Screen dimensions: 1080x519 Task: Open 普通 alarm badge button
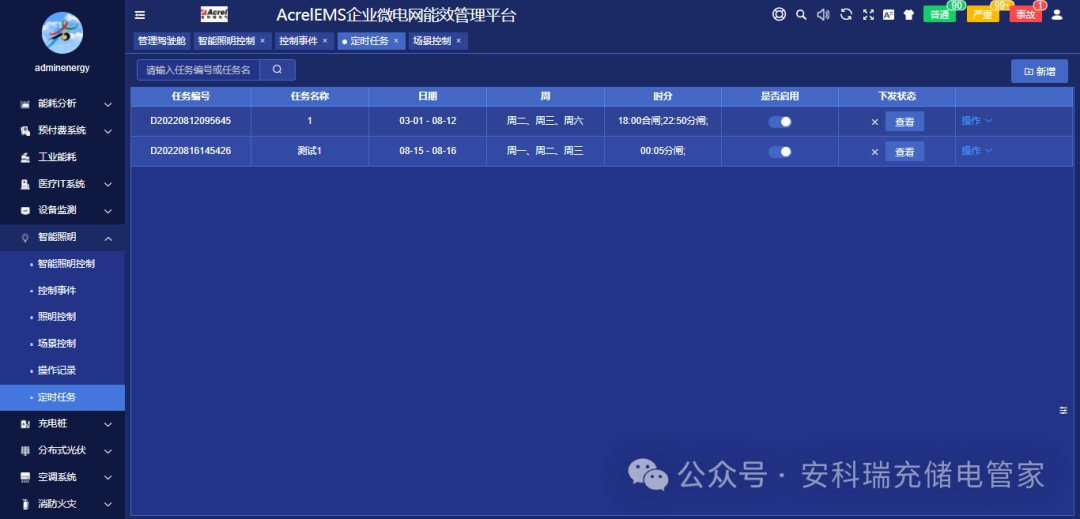pyautogui.click(x=939, y=14)
